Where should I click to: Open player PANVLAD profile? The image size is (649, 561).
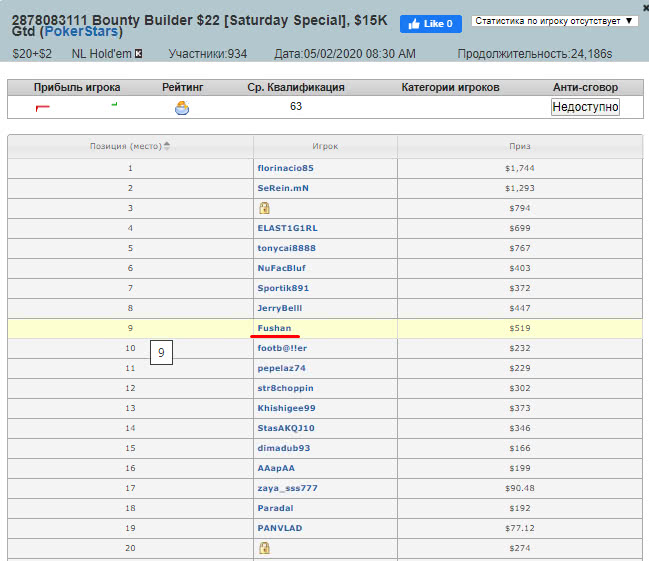point(279,528)
